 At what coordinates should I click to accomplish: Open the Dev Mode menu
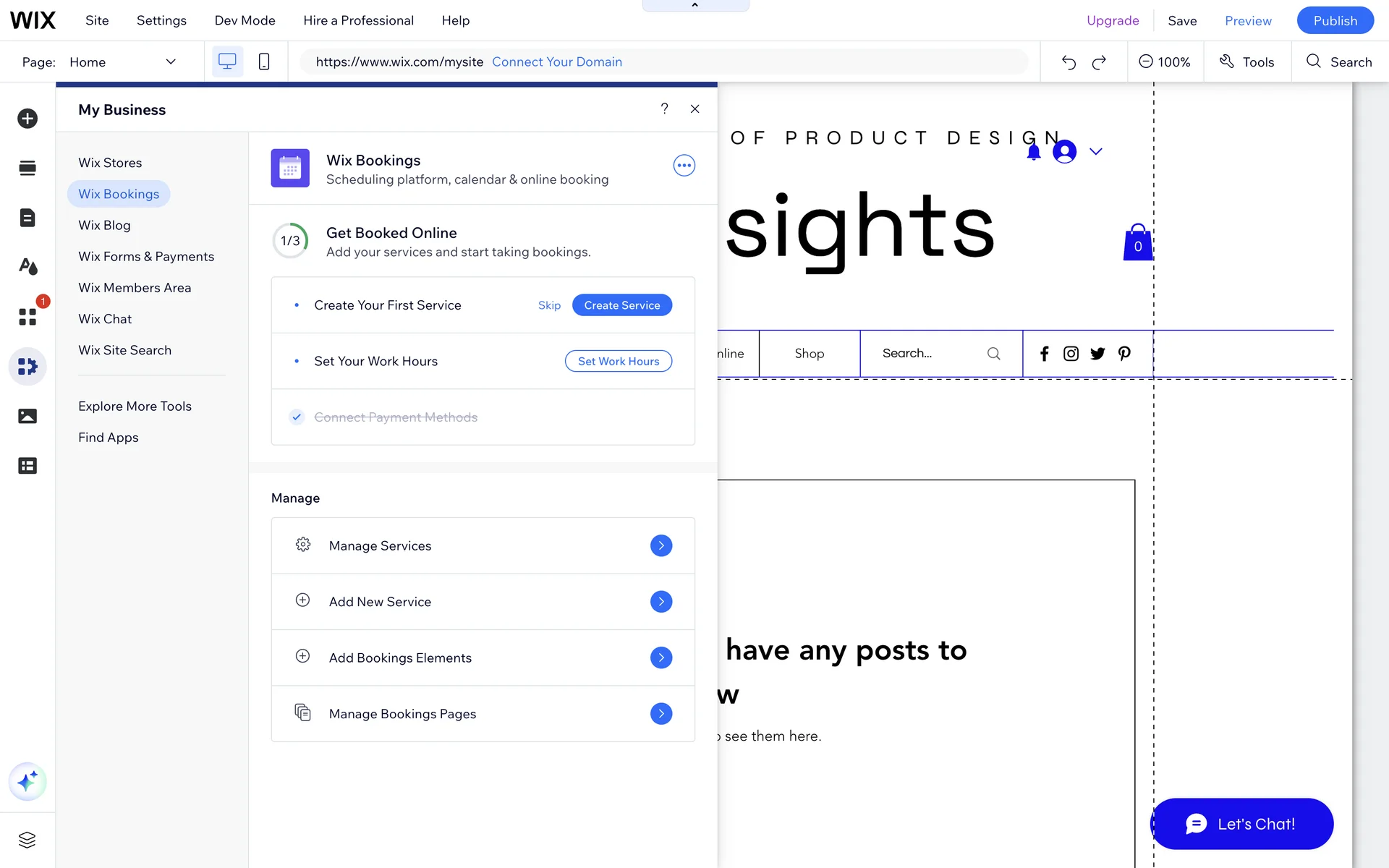[245, 20]
